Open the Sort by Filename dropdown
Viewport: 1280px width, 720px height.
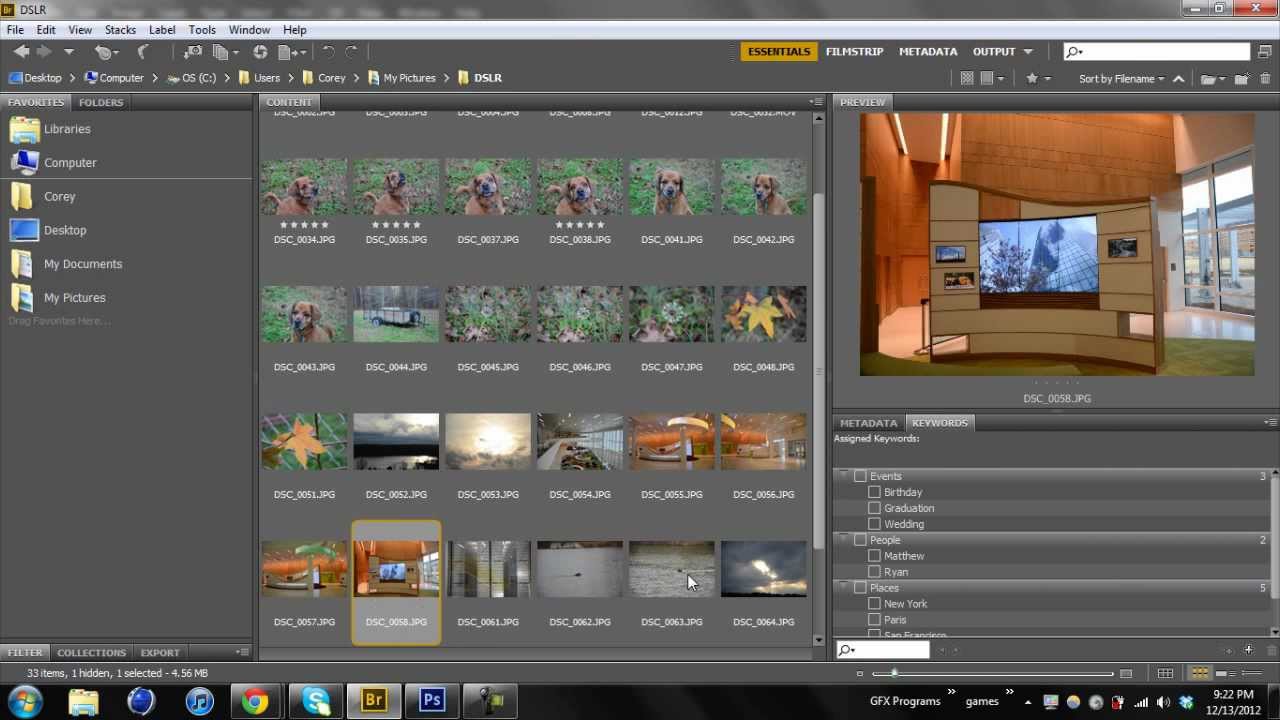[x=1122, y=79]
